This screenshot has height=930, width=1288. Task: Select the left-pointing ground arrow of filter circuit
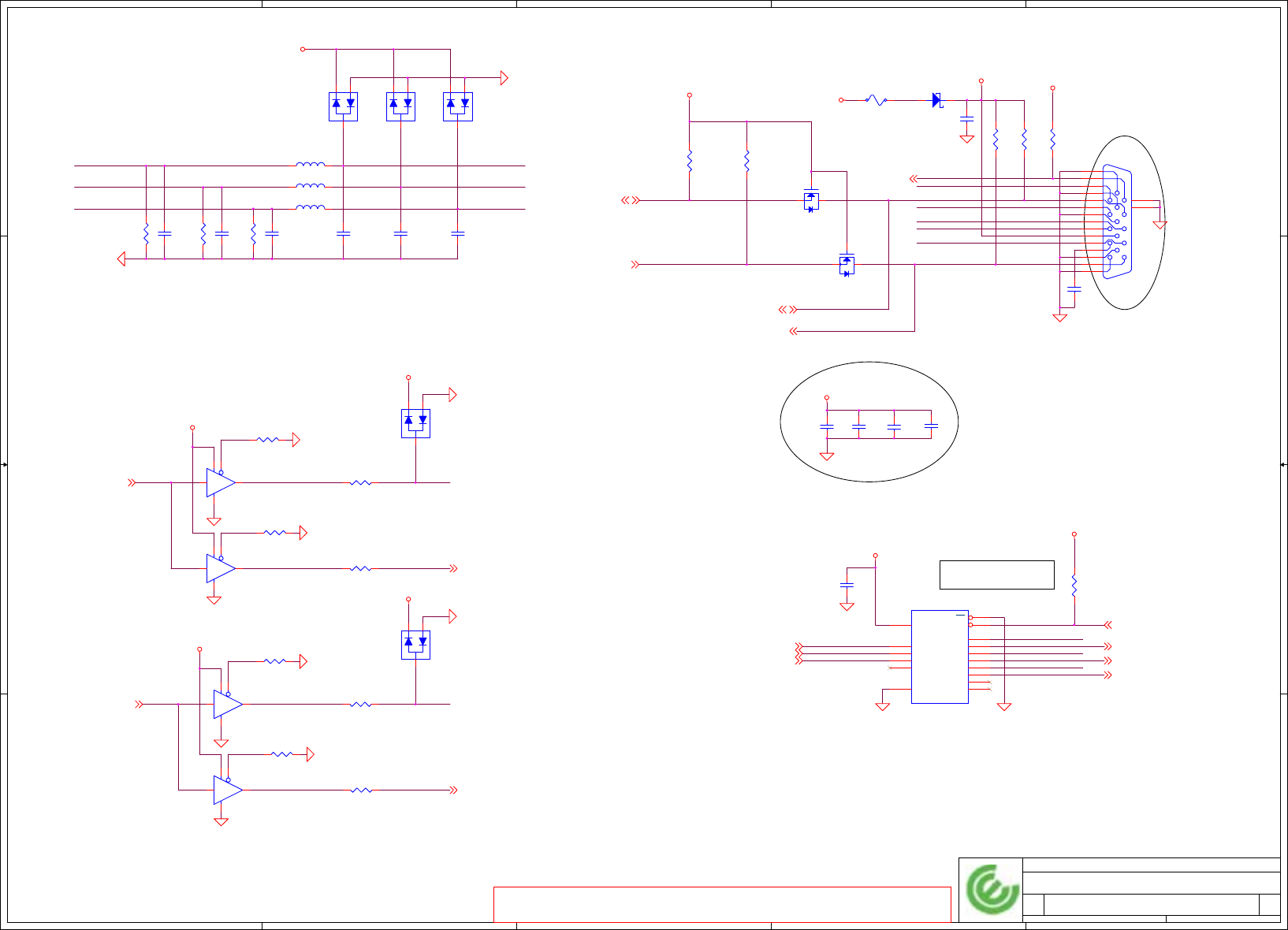click(x=121, y=259)
